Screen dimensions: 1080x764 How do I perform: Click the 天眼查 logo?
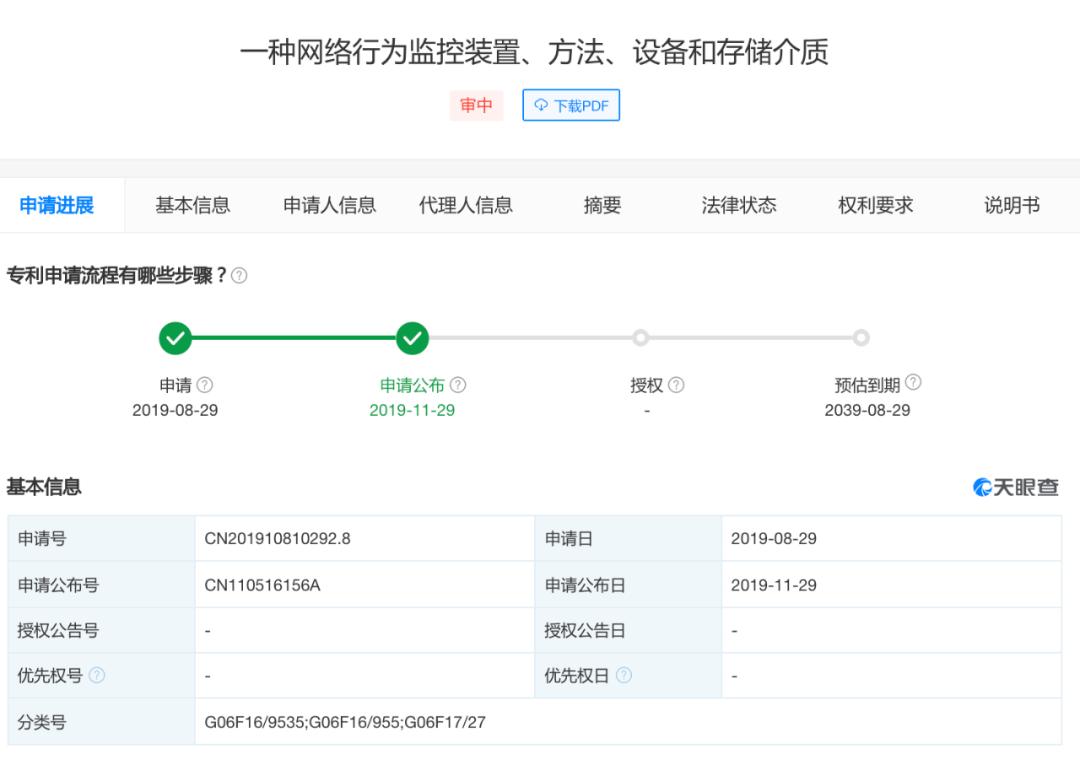(x=1015, y=487)
